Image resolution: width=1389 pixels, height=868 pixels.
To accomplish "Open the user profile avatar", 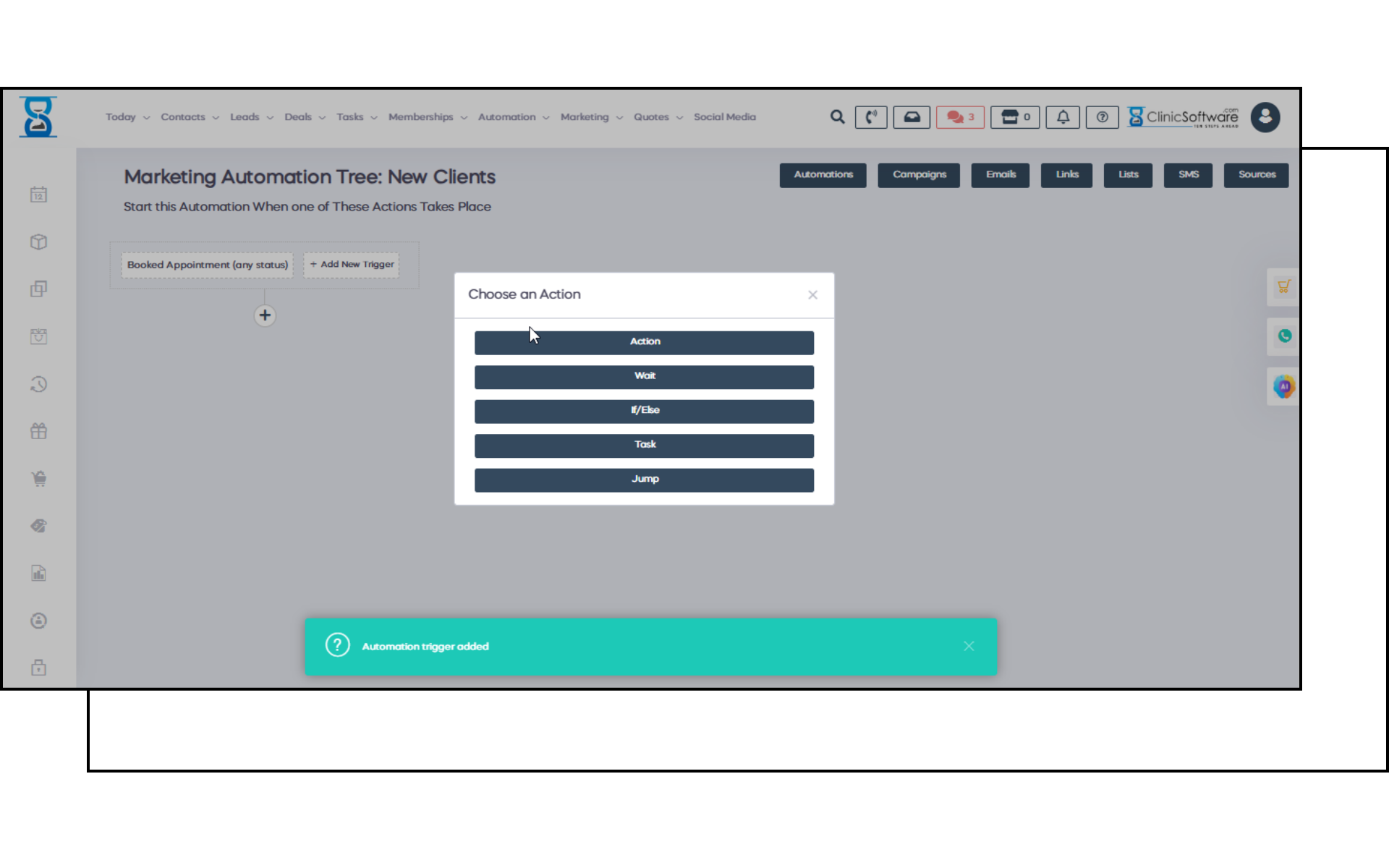I will 1265,117.
